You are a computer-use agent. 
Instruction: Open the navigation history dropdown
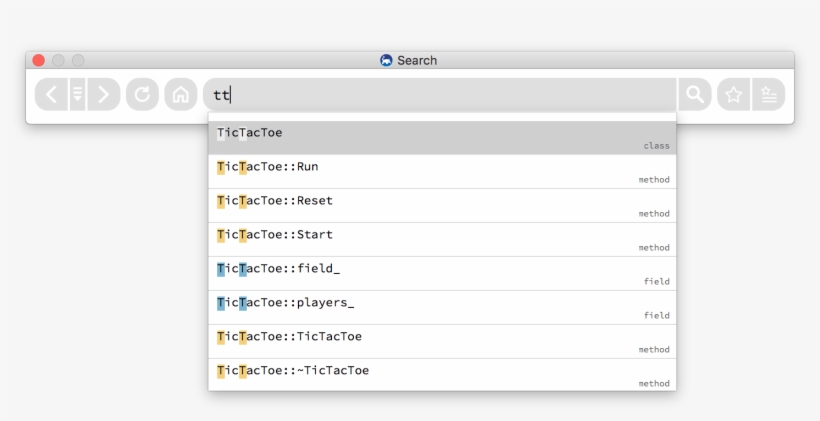coord(77,95)
